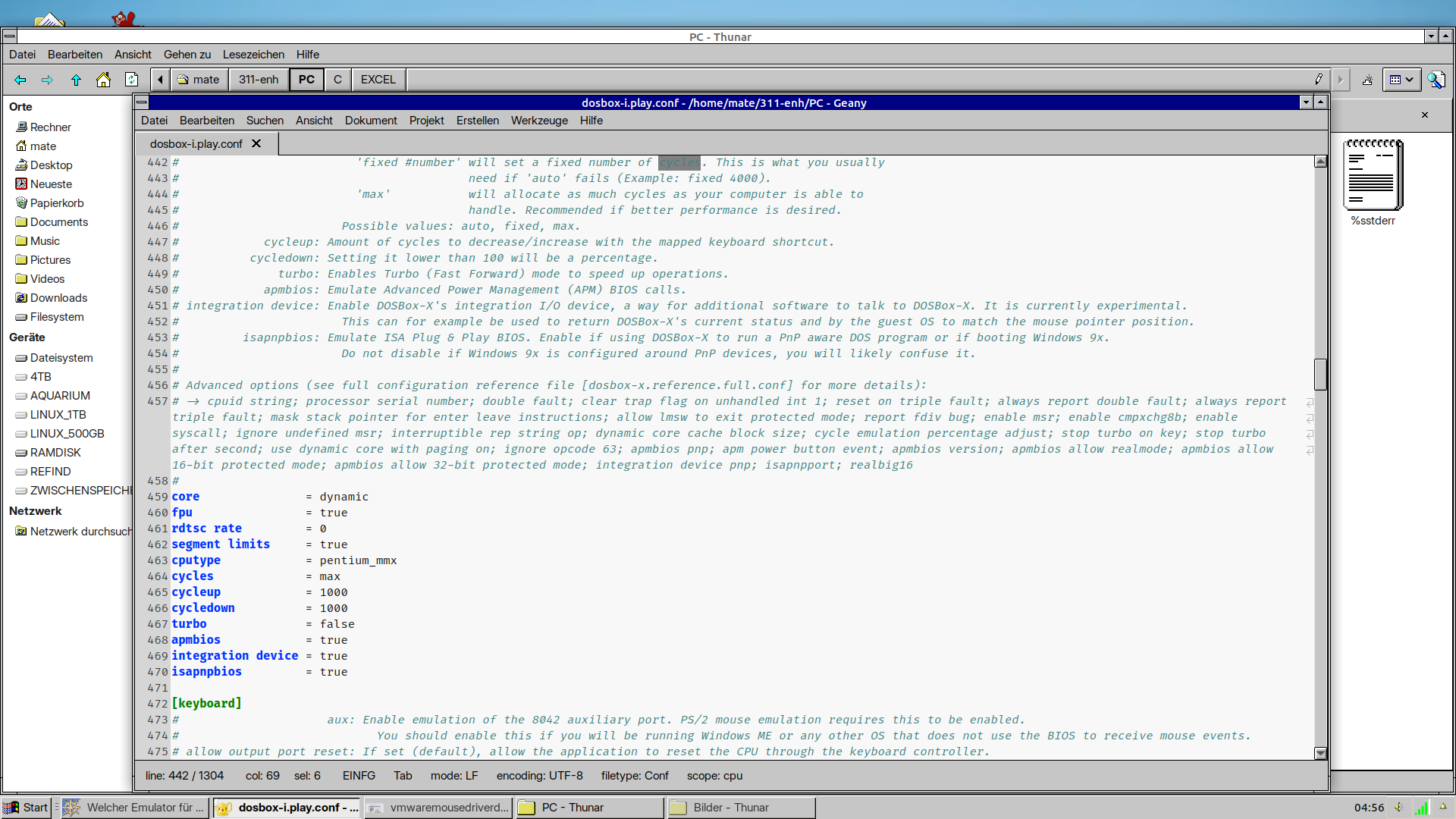Click the EXCEL path bar button
The image size is (1456, 819).
tap(378, 80)
